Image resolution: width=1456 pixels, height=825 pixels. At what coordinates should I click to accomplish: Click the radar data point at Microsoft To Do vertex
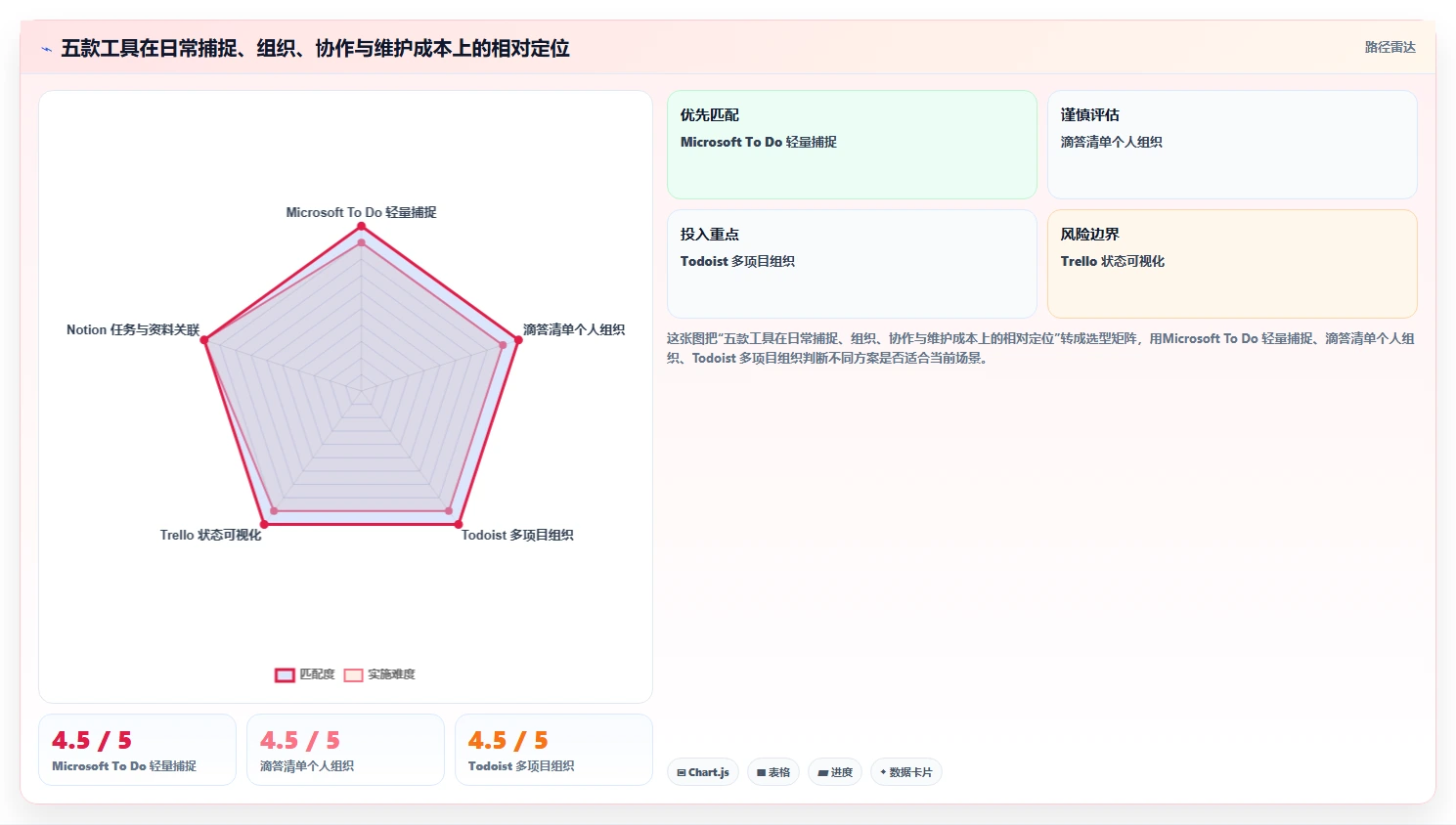point(361,226)
